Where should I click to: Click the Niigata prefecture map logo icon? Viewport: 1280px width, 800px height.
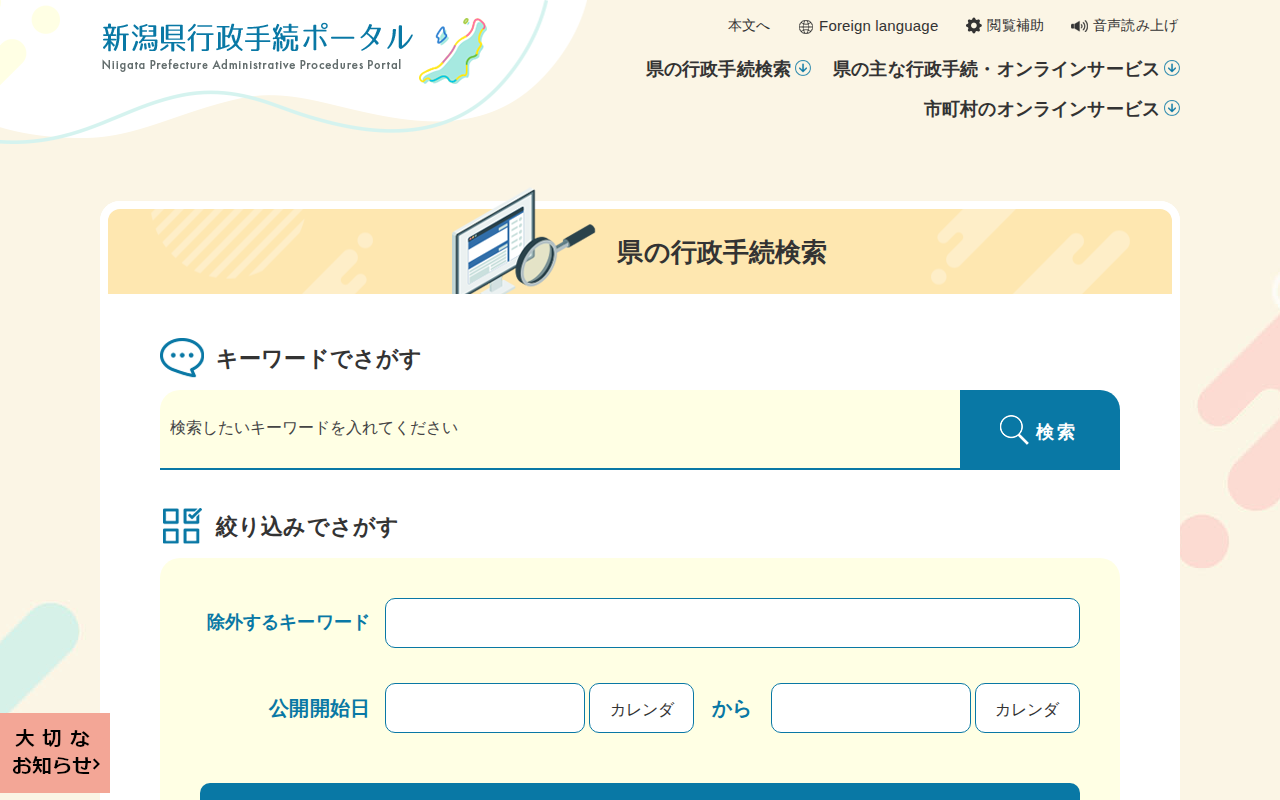(x=453, y=50)
